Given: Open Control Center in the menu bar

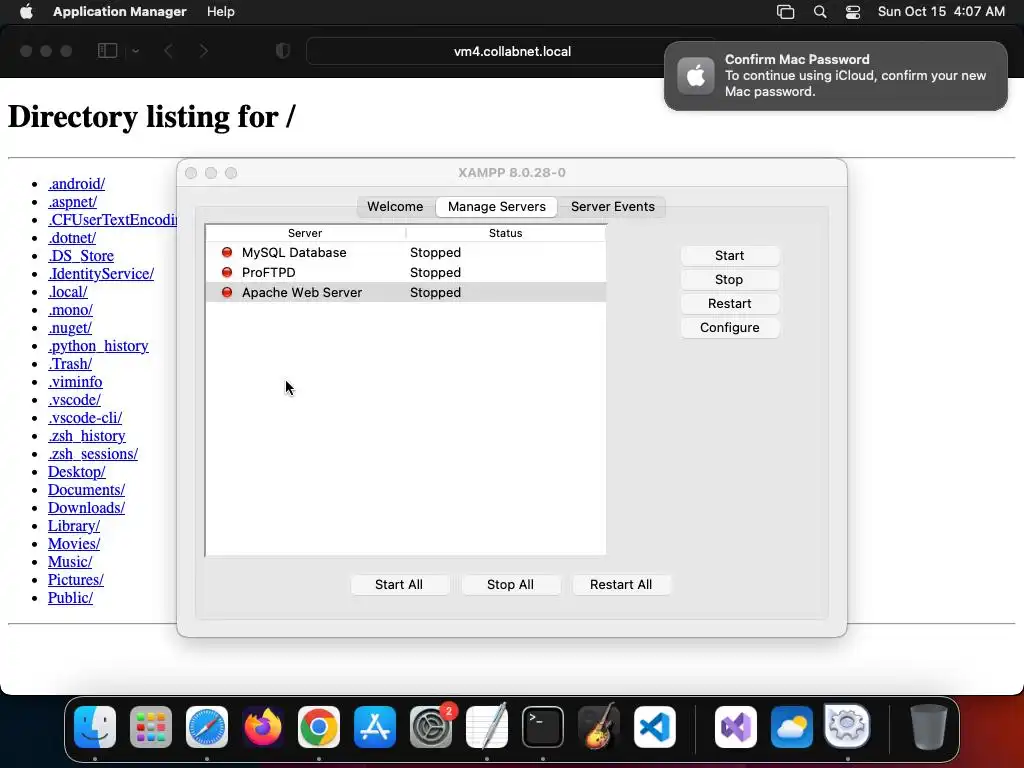Looking at the screenshot, I should point(853,12).
